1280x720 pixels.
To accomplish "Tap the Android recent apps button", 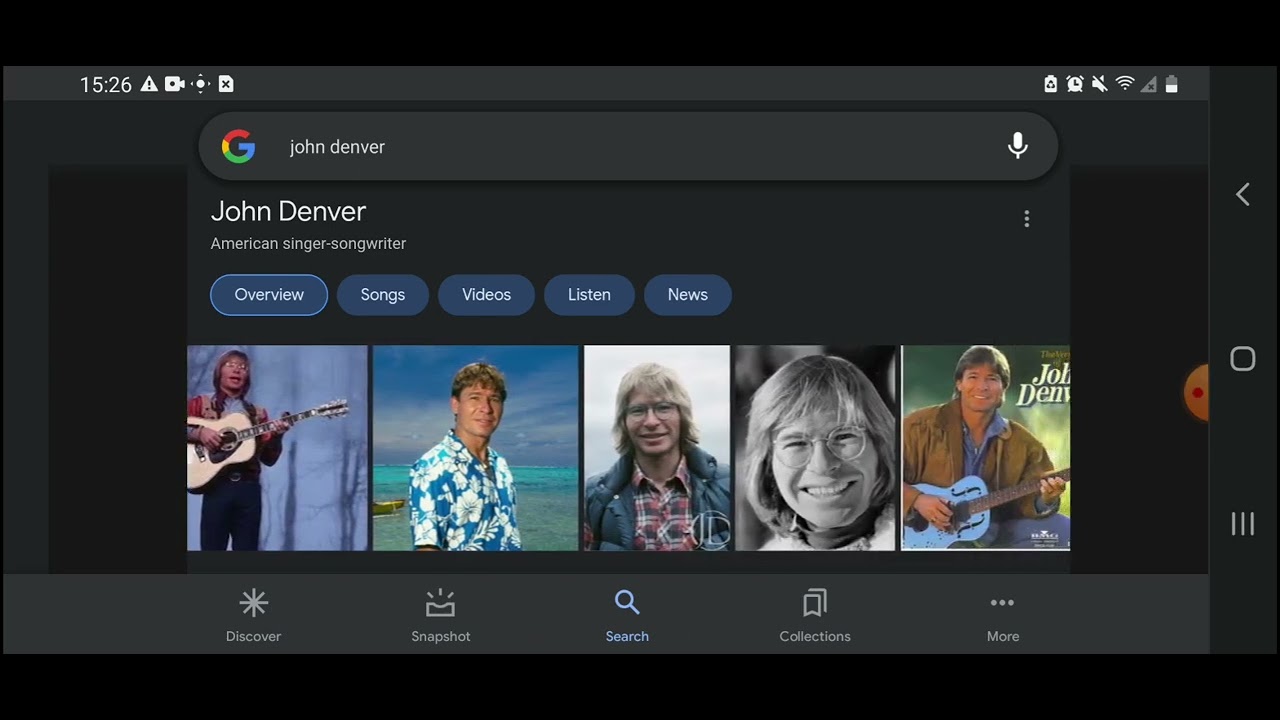I will tap(1243, 523).
